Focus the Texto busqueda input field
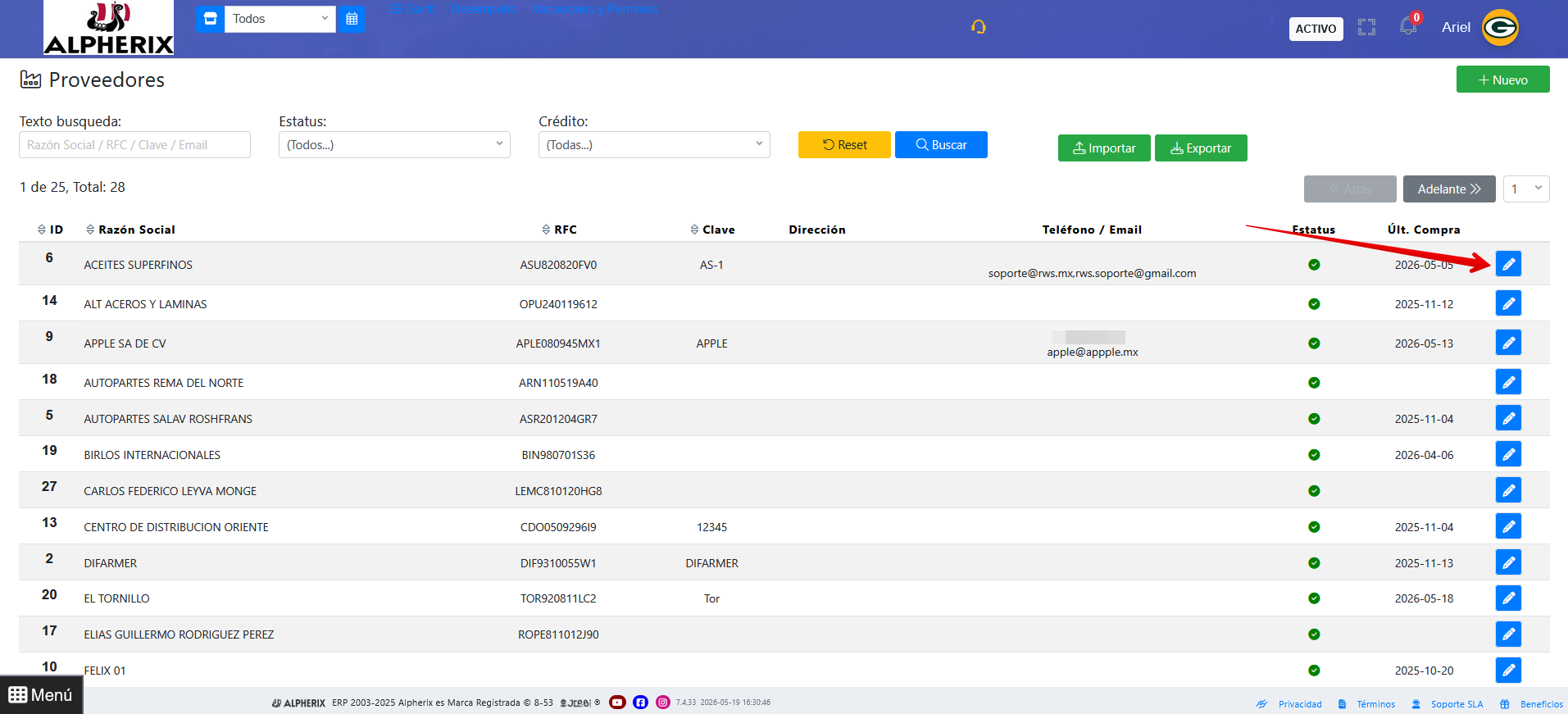This screenshot has width=1568, height=714. pos(134,145)
